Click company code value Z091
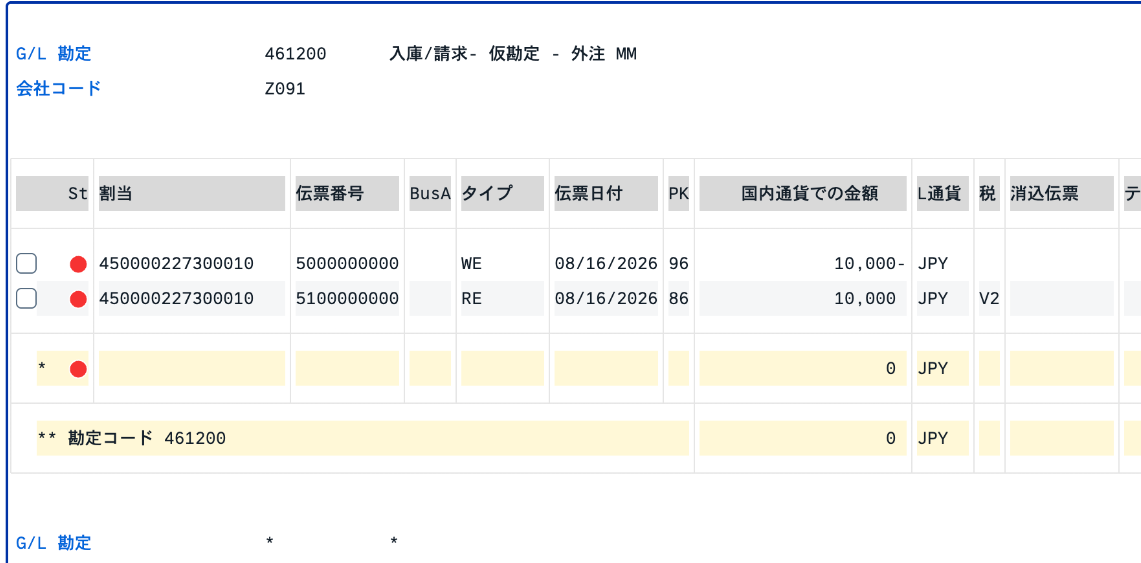1141x563 pixels. point(285,89)
